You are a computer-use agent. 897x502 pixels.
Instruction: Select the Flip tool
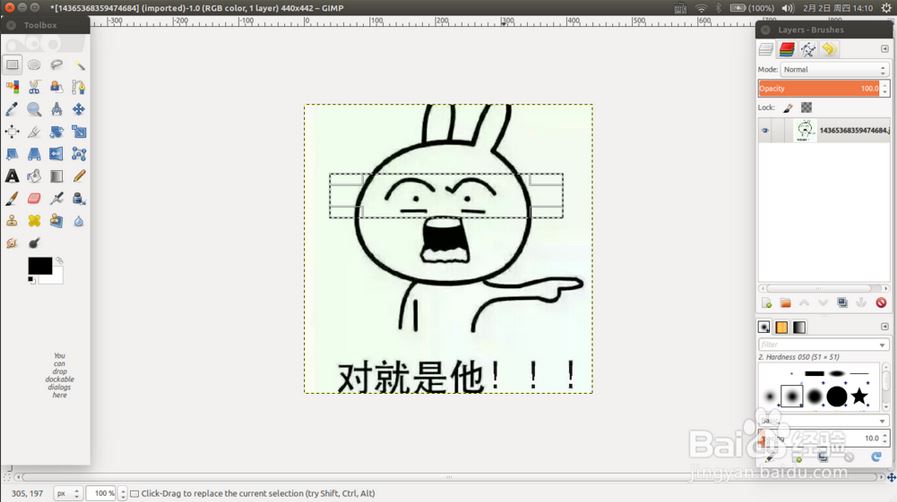tap(57, 154)
